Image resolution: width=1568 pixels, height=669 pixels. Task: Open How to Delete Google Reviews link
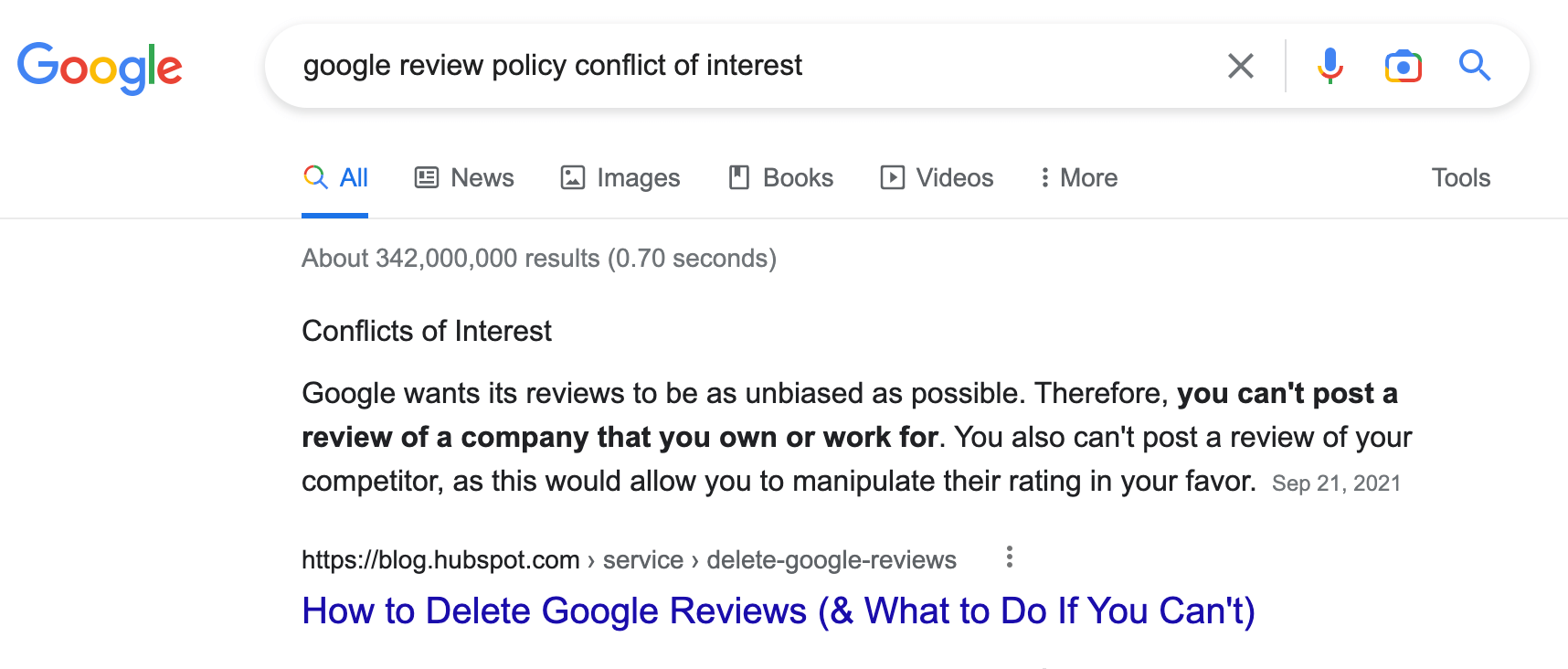coord(779,611)
